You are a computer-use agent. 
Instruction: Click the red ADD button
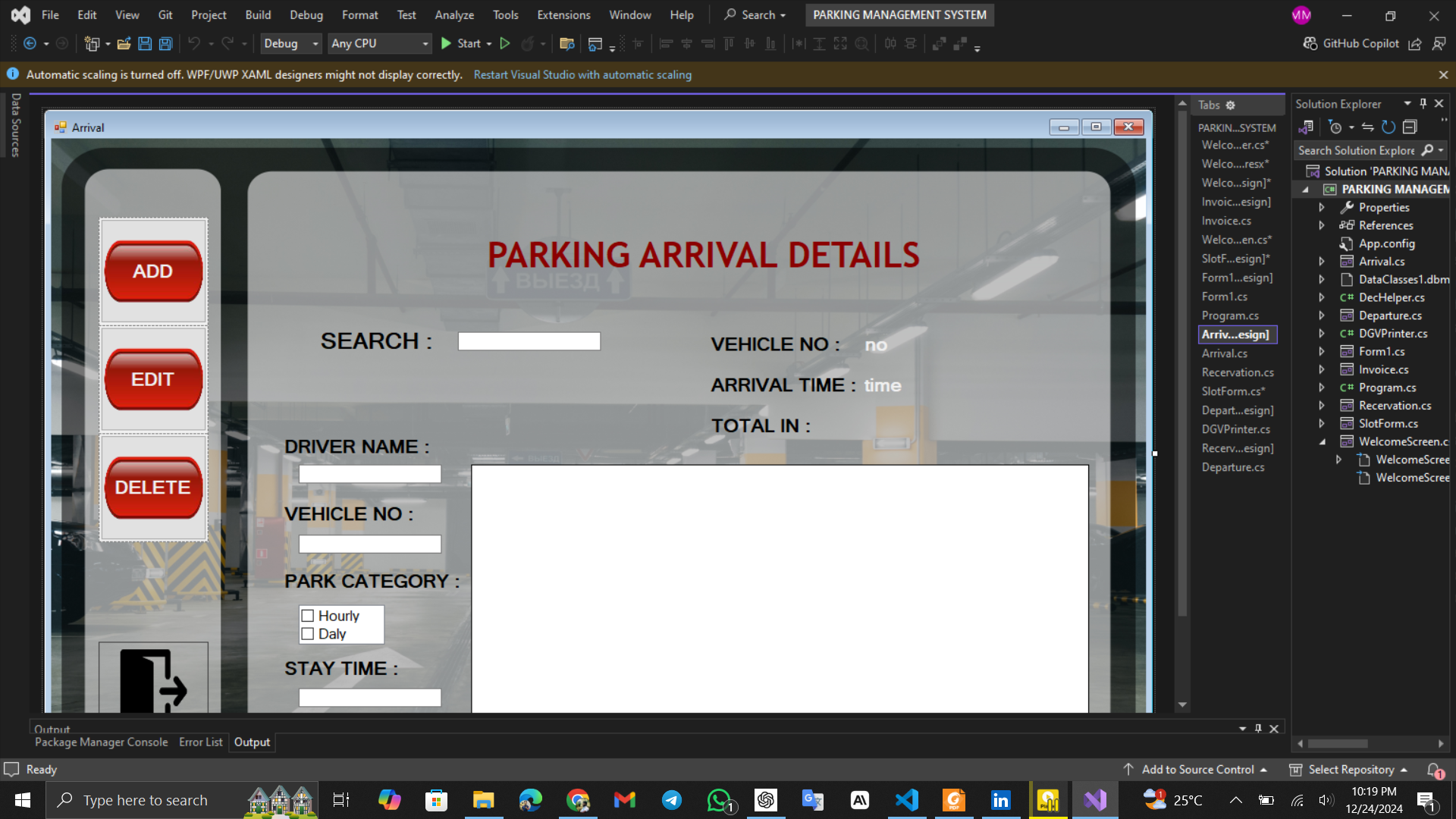pos(153,271)
